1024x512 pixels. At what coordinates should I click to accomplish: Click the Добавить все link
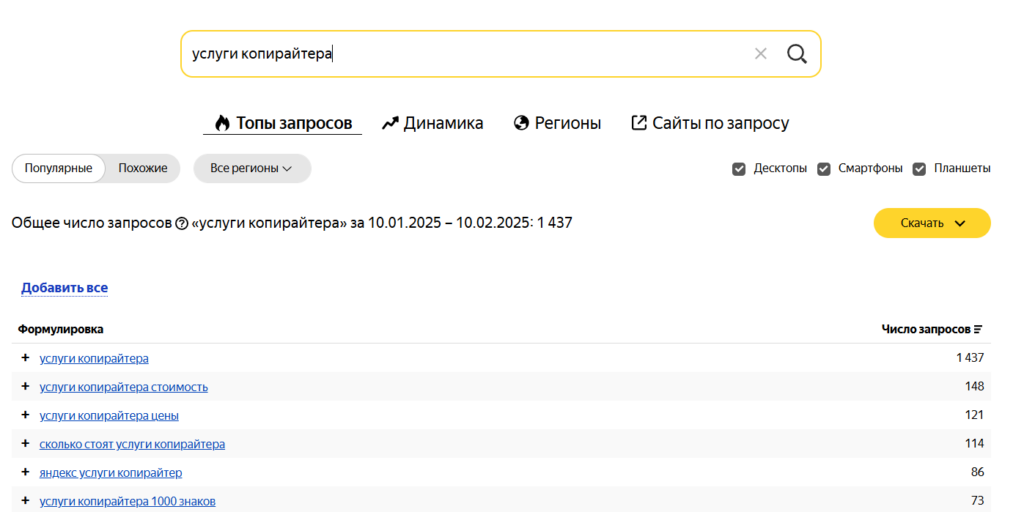point(65,288)
